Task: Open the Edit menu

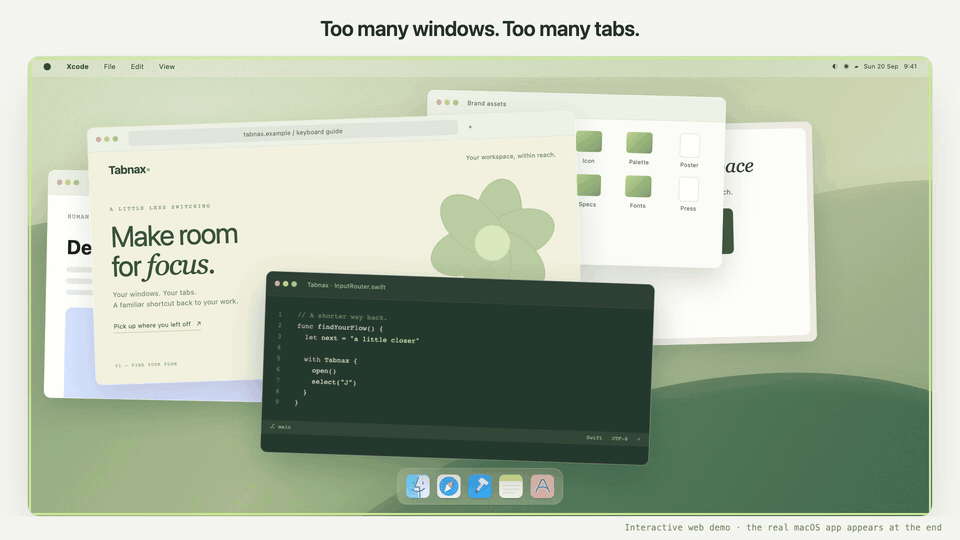Action: (x=137, y=67)
